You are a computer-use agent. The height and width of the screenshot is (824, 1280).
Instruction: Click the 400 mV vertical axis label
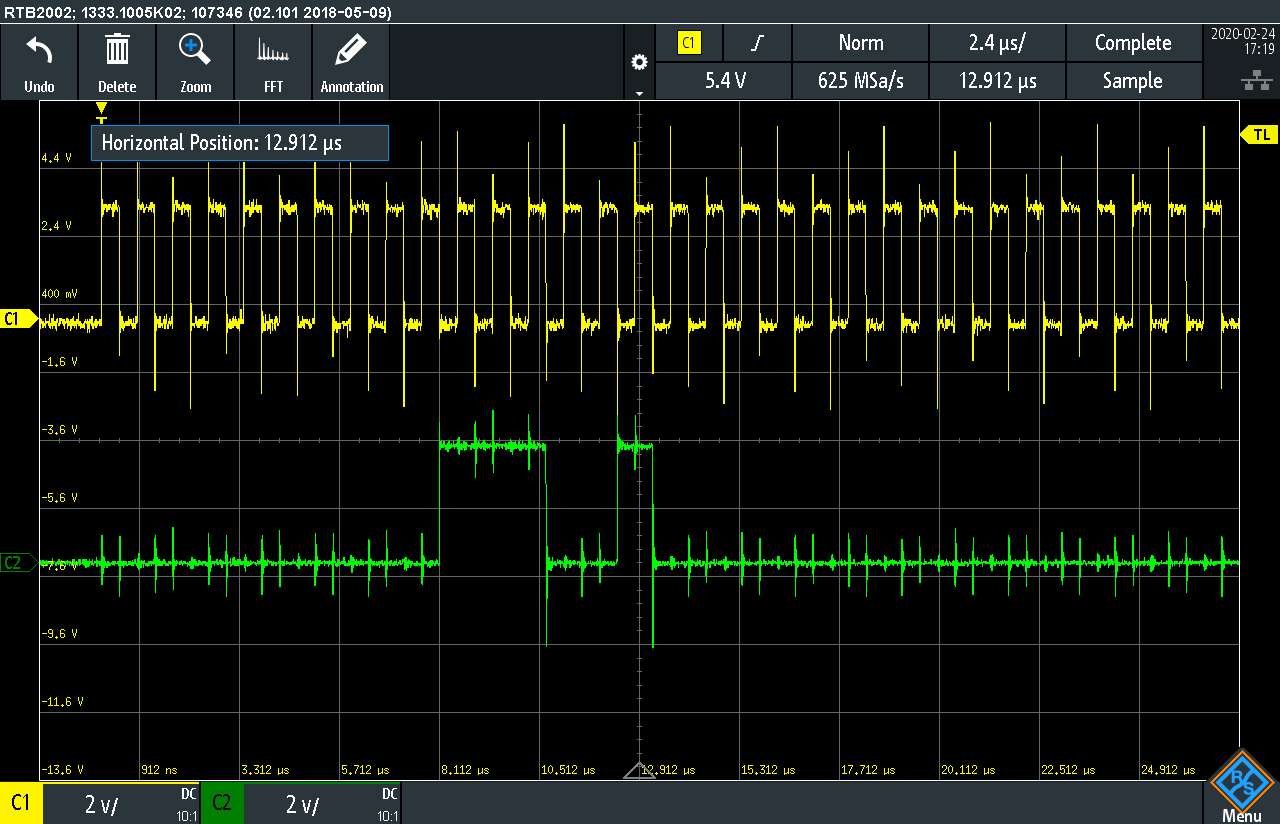tap(60, 294)
